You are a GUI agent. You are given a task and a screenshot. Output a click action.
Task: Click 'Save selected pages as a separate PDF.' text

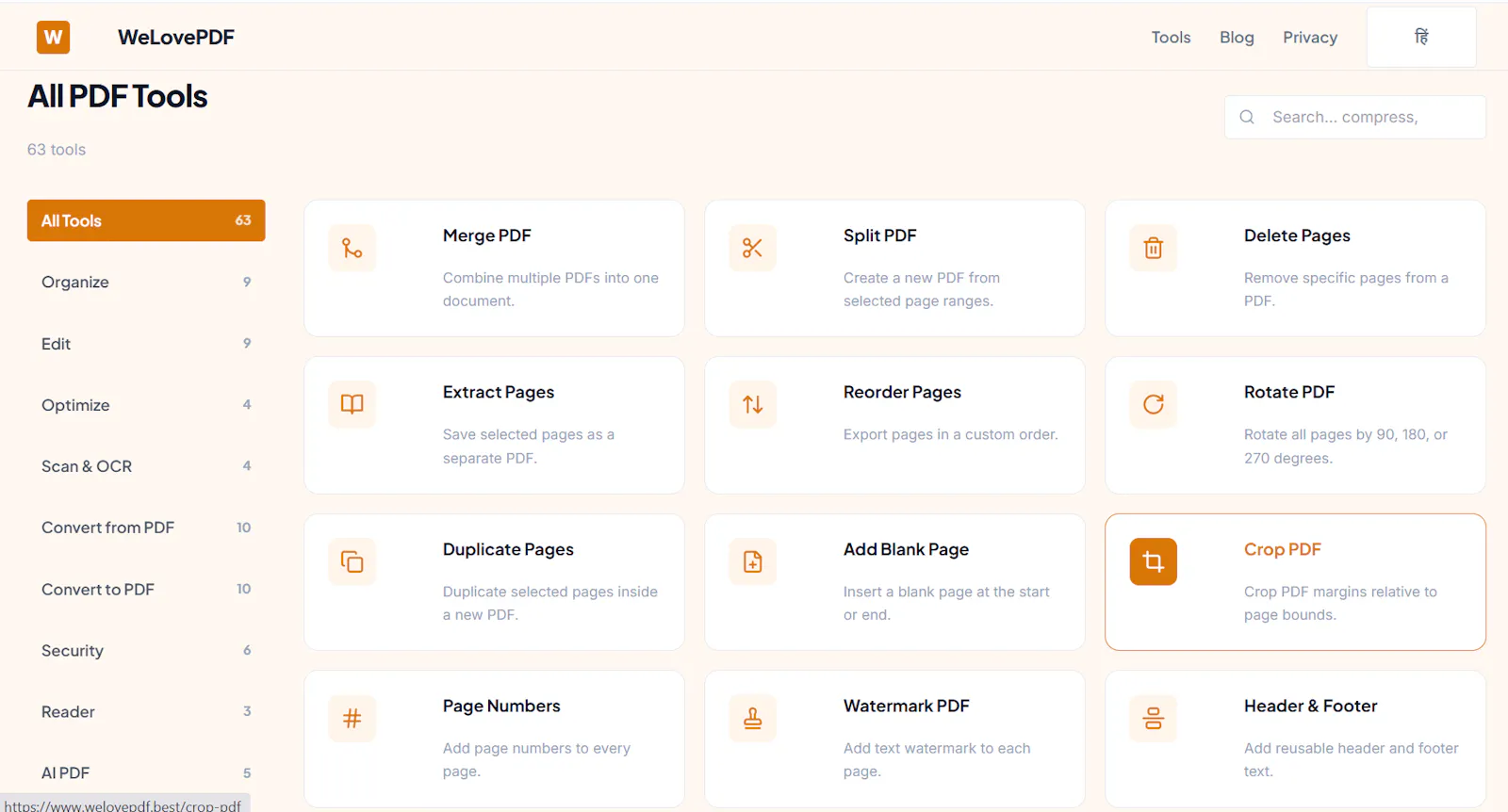pyautogui.click(x=529, y=447)
